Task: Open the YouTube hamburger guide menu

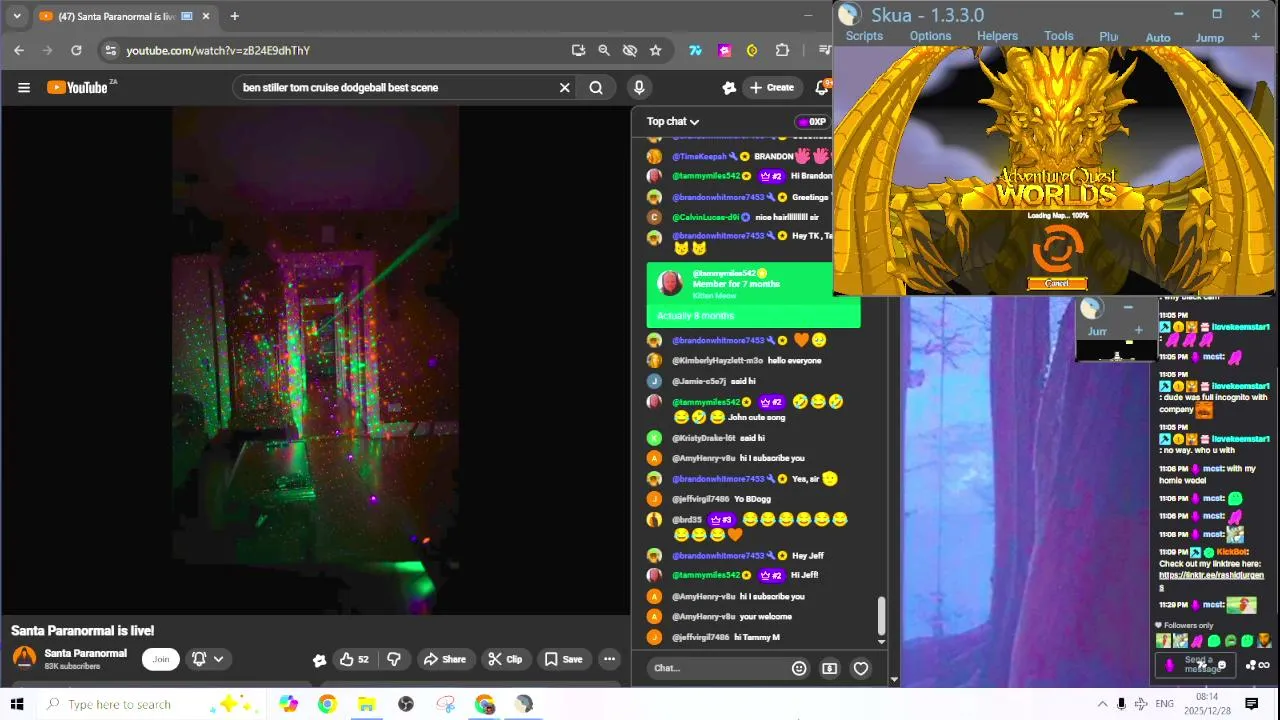Action: (x=24, y=88)
